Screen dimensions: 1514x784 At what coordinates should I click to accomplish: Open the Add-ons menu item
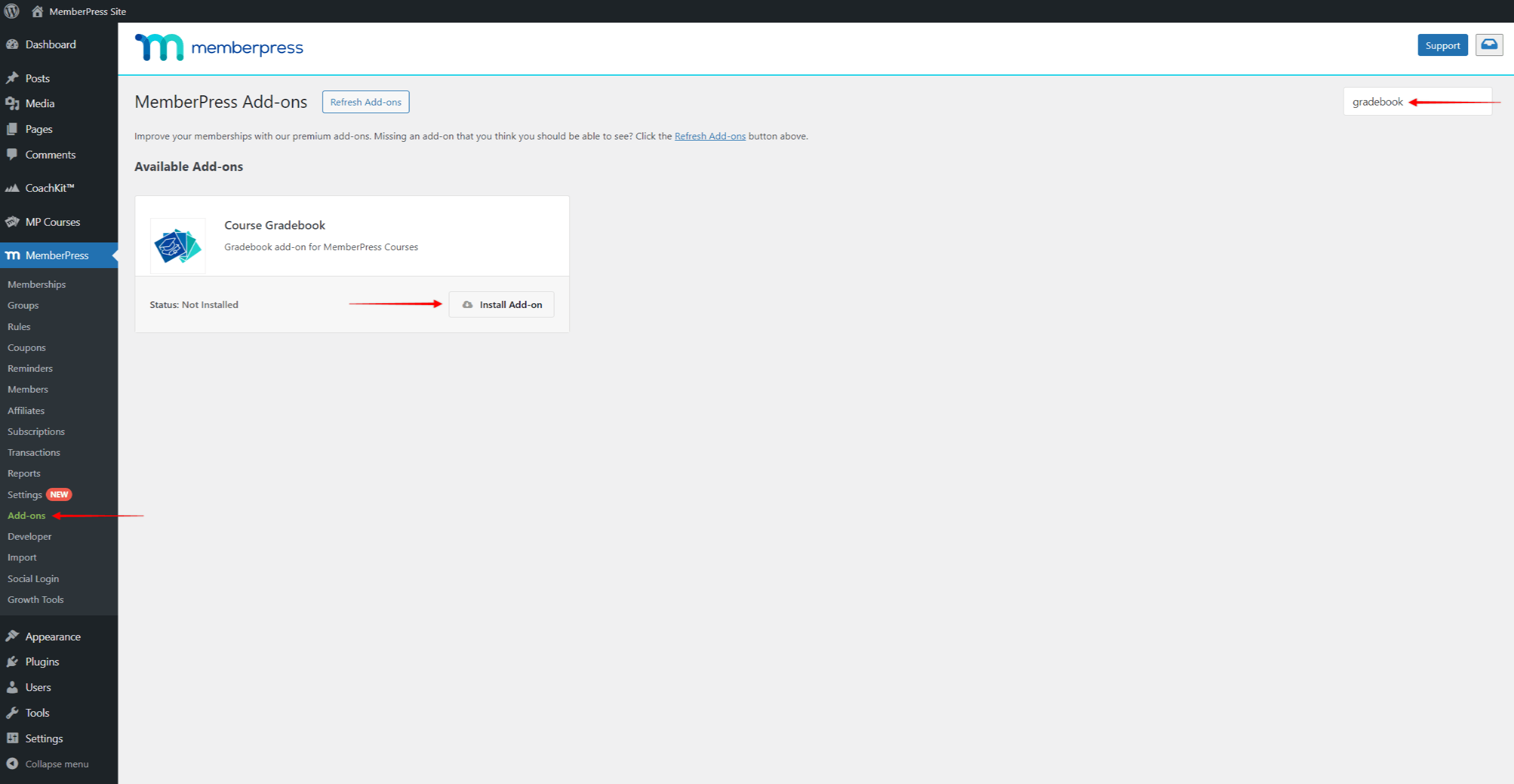27,515
